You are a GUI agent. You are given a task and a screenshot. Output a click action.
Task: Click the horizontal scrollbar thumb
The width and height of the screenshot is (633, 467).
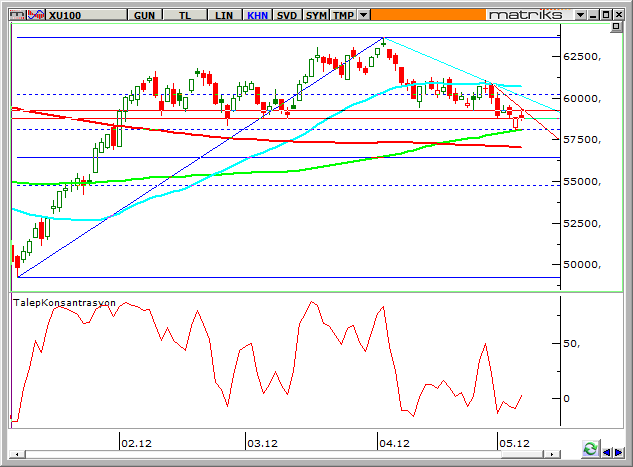[x=522, y=454]
